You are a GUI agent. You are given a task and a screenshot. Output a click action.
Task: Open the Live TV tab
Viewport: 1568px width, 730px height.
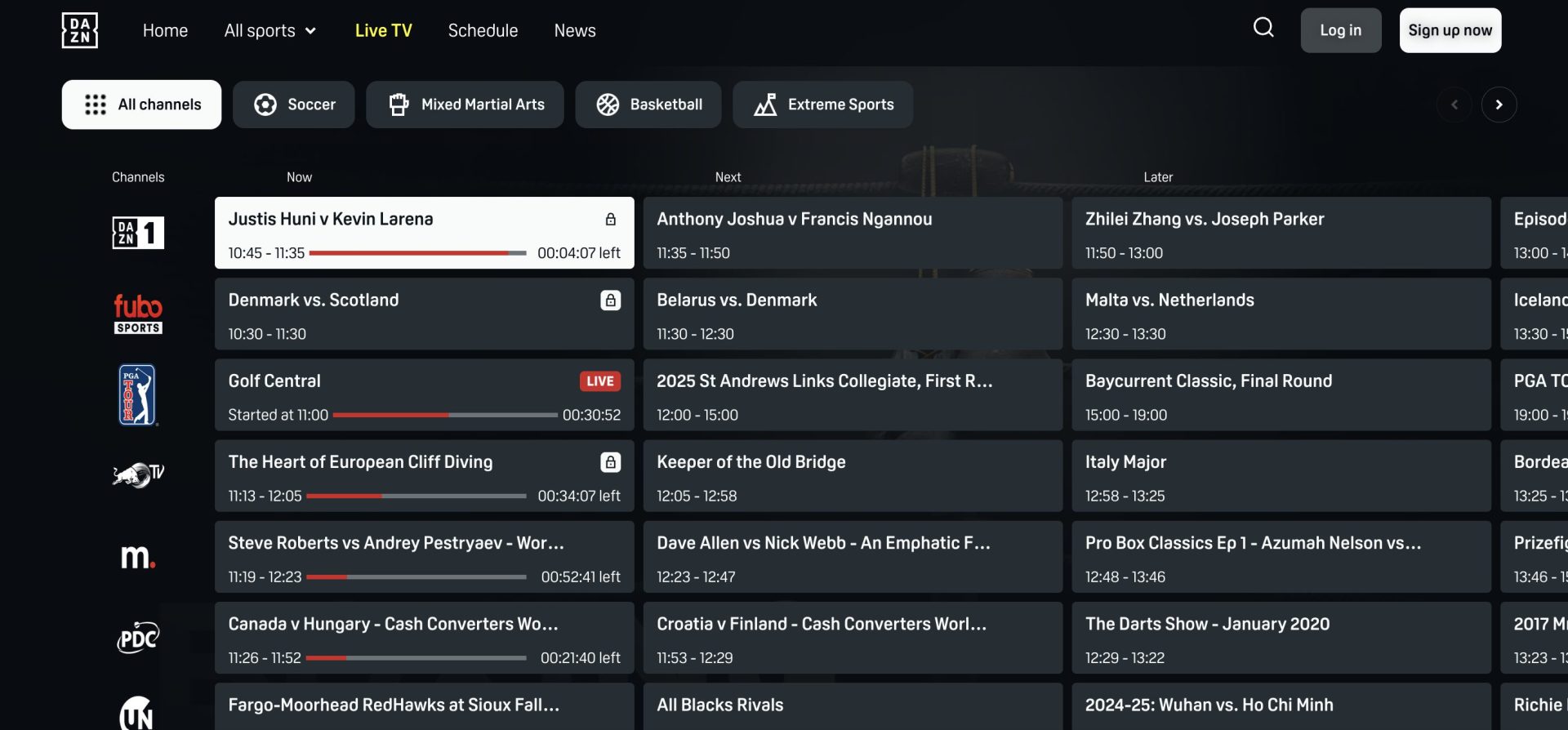[x=383, y=30]
